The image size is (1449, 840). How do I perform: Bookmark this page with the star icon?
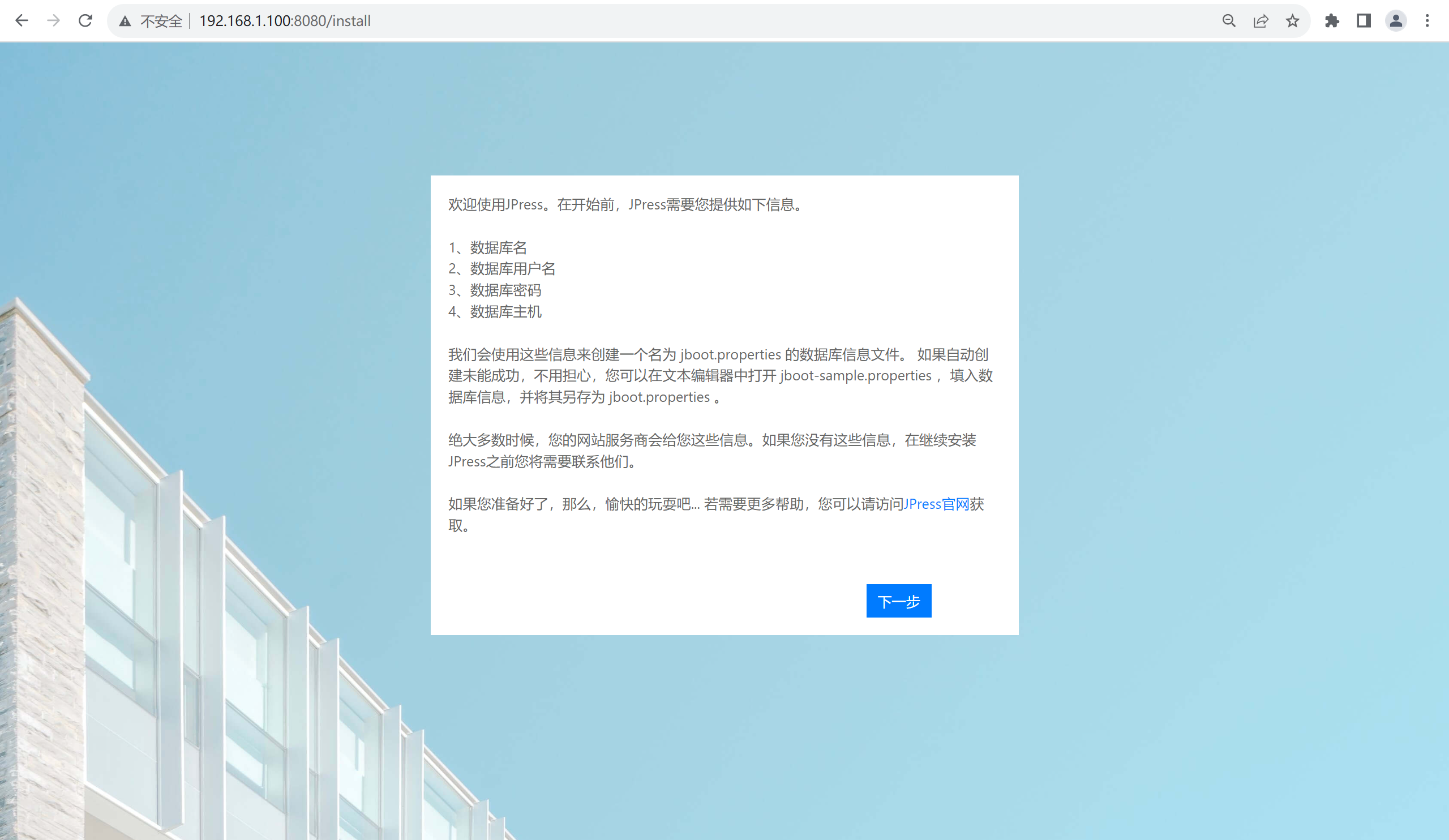(x=1293, y=22)
